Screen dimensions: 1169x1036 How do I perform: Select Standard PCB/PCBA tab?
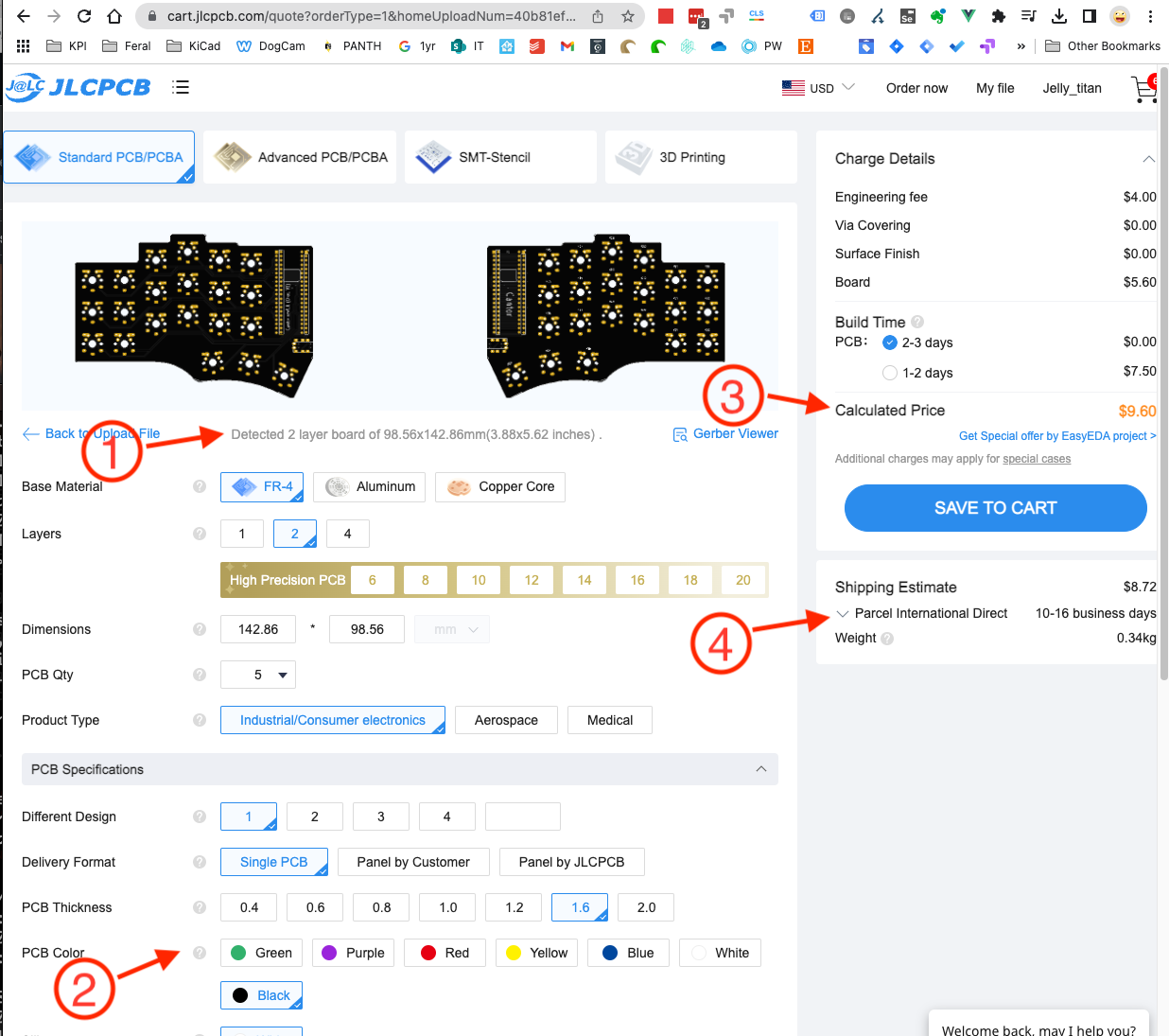(99, 157)
